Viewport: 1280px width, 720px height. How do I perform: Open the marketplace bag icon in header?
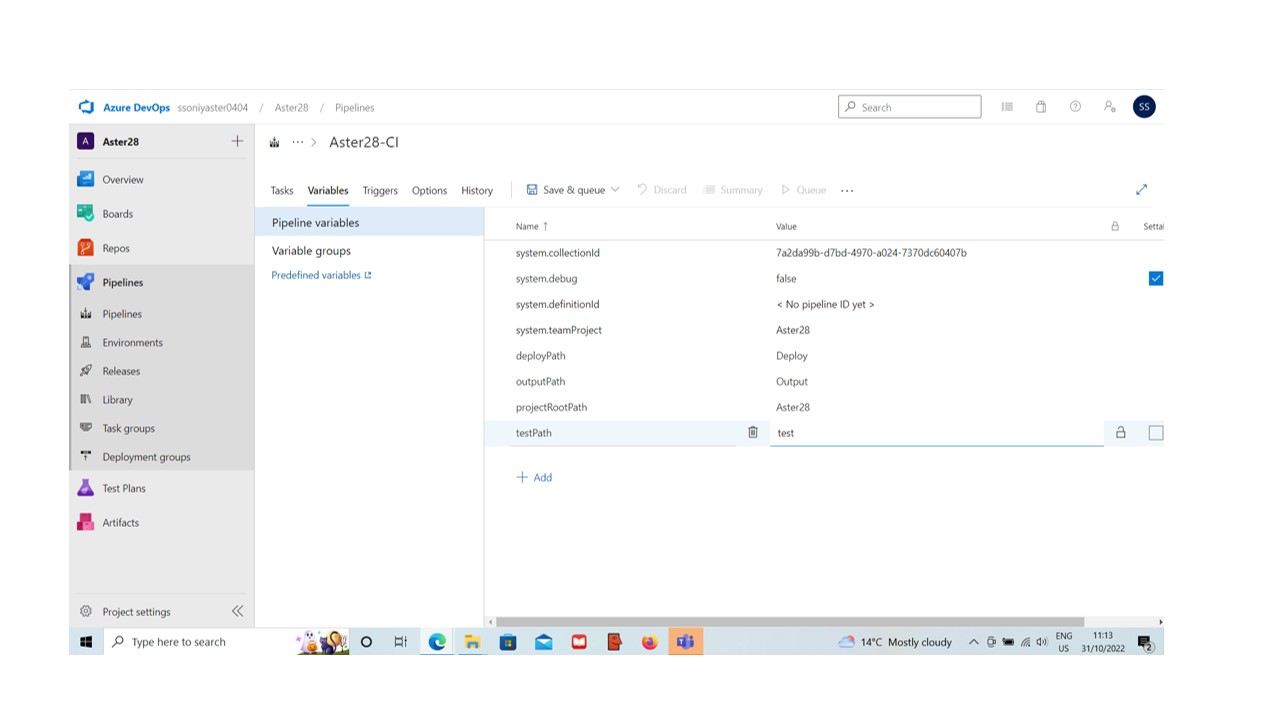tap(1041, 107)
